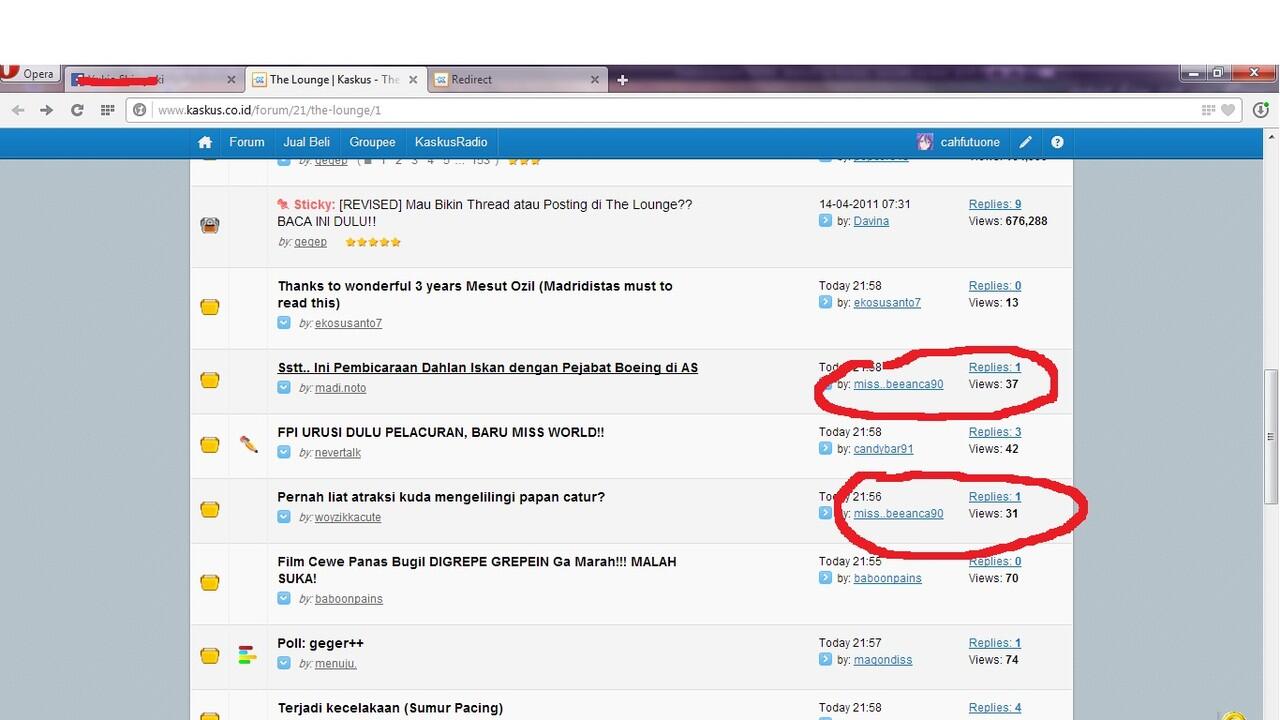This screenshot has height=720, width=1280.
Task: Open FPI URUSI DULU PELACURAN thread
Action: click(441, 433)
